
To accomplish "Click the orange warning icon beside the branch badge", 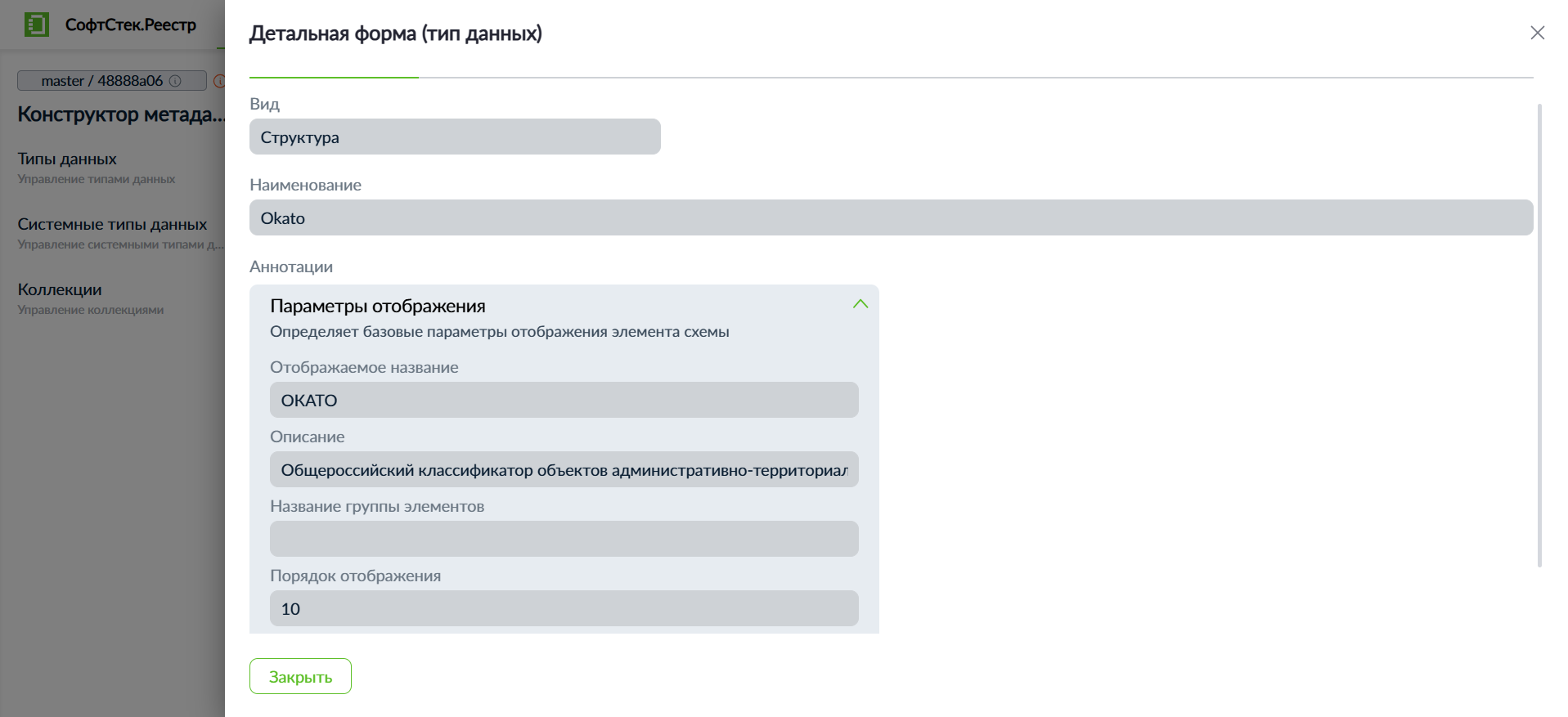I will coord(219,81).
